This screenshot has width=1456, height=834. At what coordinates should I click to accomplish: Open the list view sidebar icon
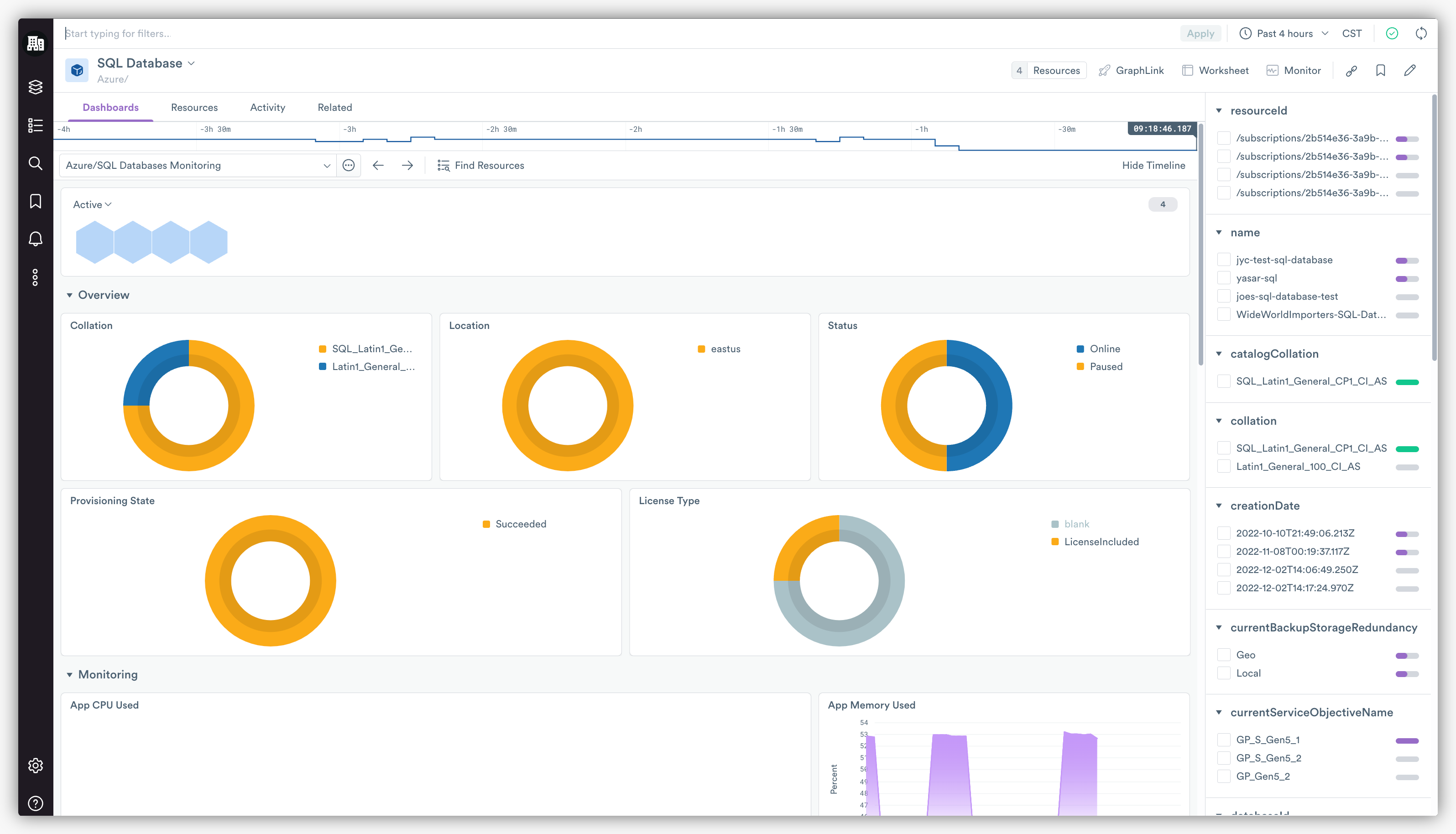36,125
